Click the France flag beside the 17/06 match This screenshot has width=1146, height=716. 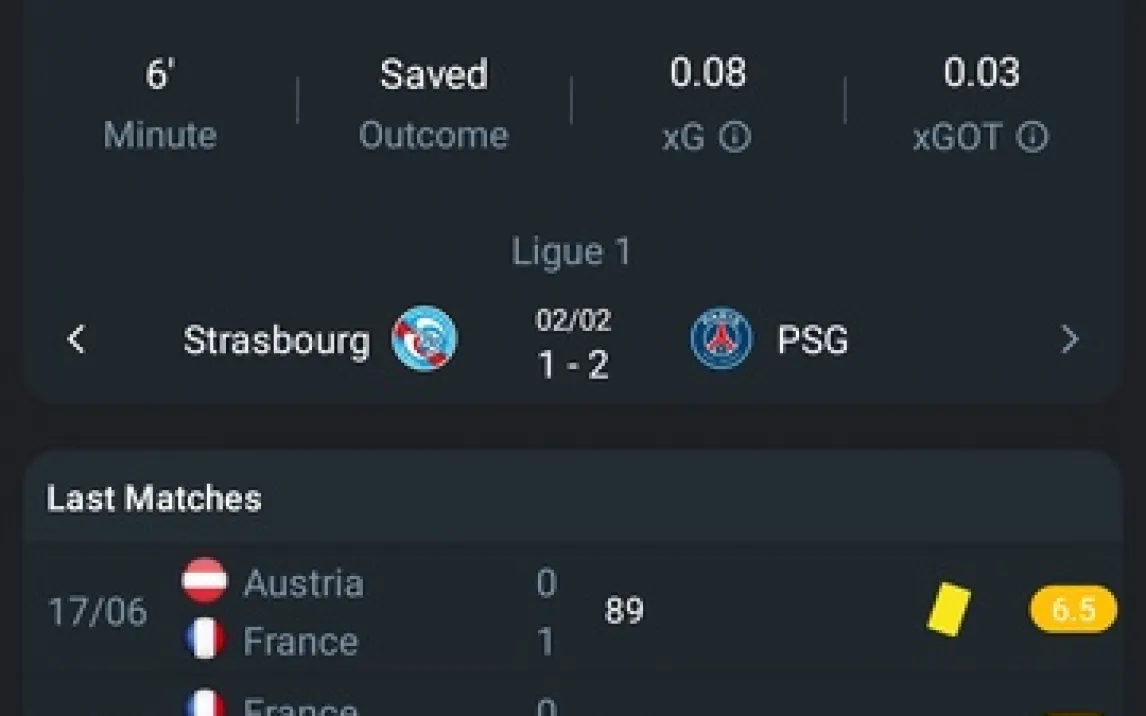point(205,640)
